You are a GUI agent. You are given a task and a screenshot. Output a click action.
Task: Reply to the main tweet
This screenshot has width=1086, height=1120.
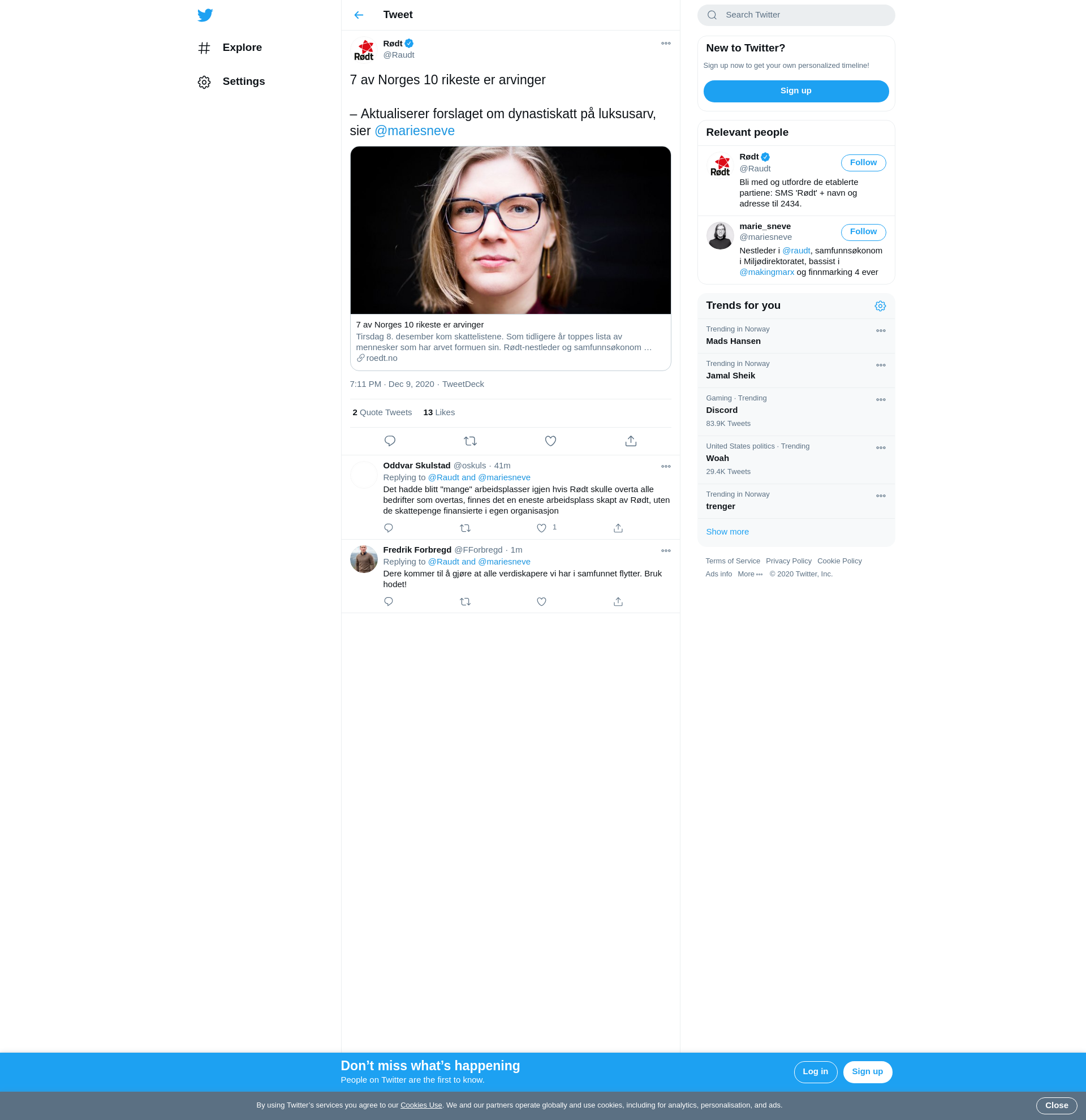click(x=390, y=441)
